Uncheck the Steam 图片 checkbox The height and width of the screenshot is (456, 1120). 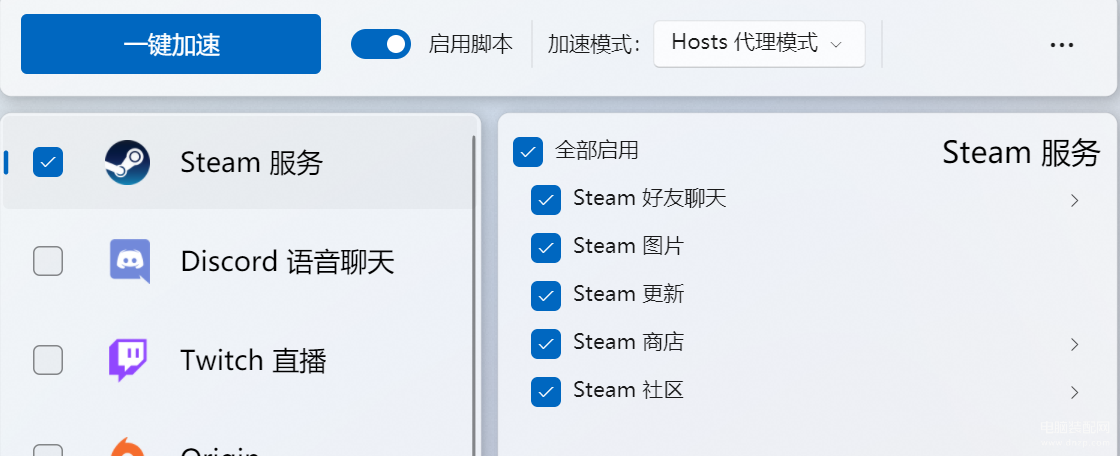tap(546, 247)
